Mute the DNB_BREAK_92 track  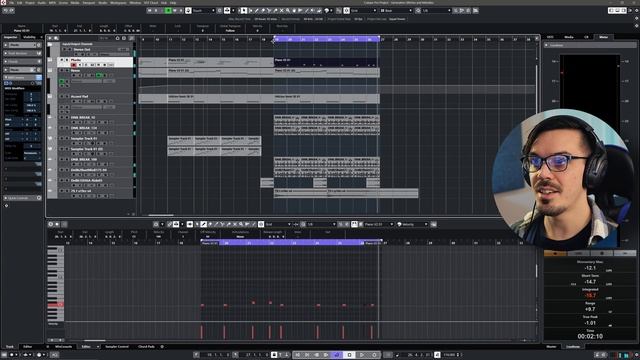pos(62,118)
